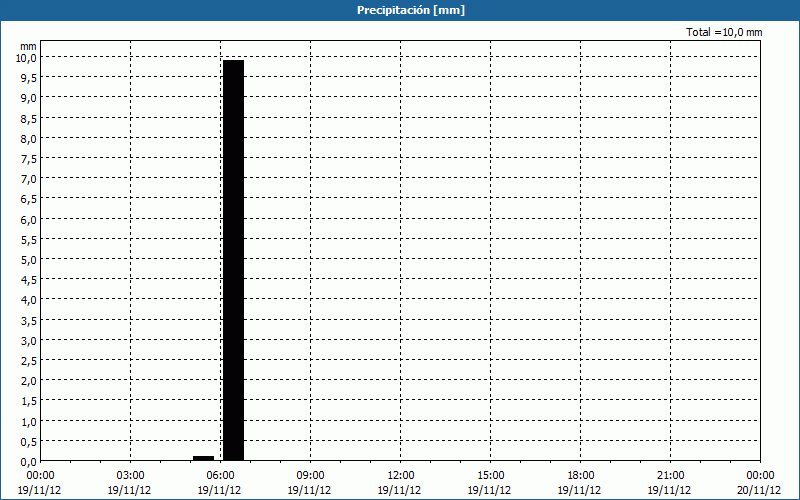The height and width of the screenshot is (500, 800).
Task: Click the '9,5' y-axis label
Action: [x=29, y=78]
